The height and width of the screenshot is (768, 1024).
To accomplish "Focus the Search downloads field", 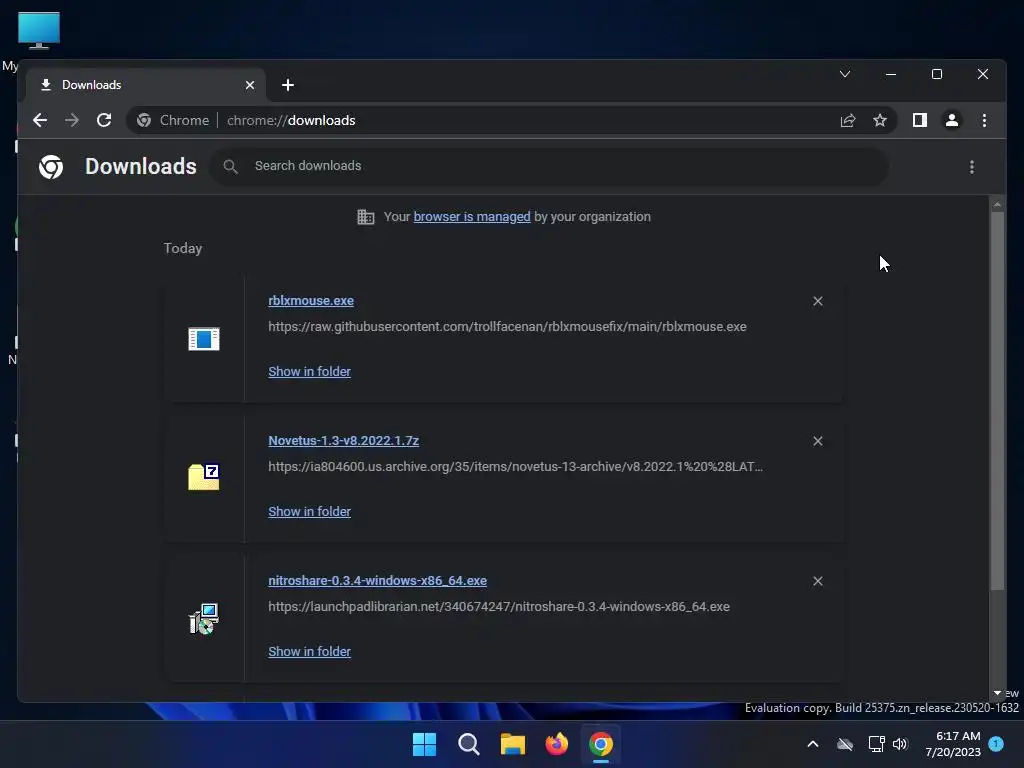I will click(549, 166).
